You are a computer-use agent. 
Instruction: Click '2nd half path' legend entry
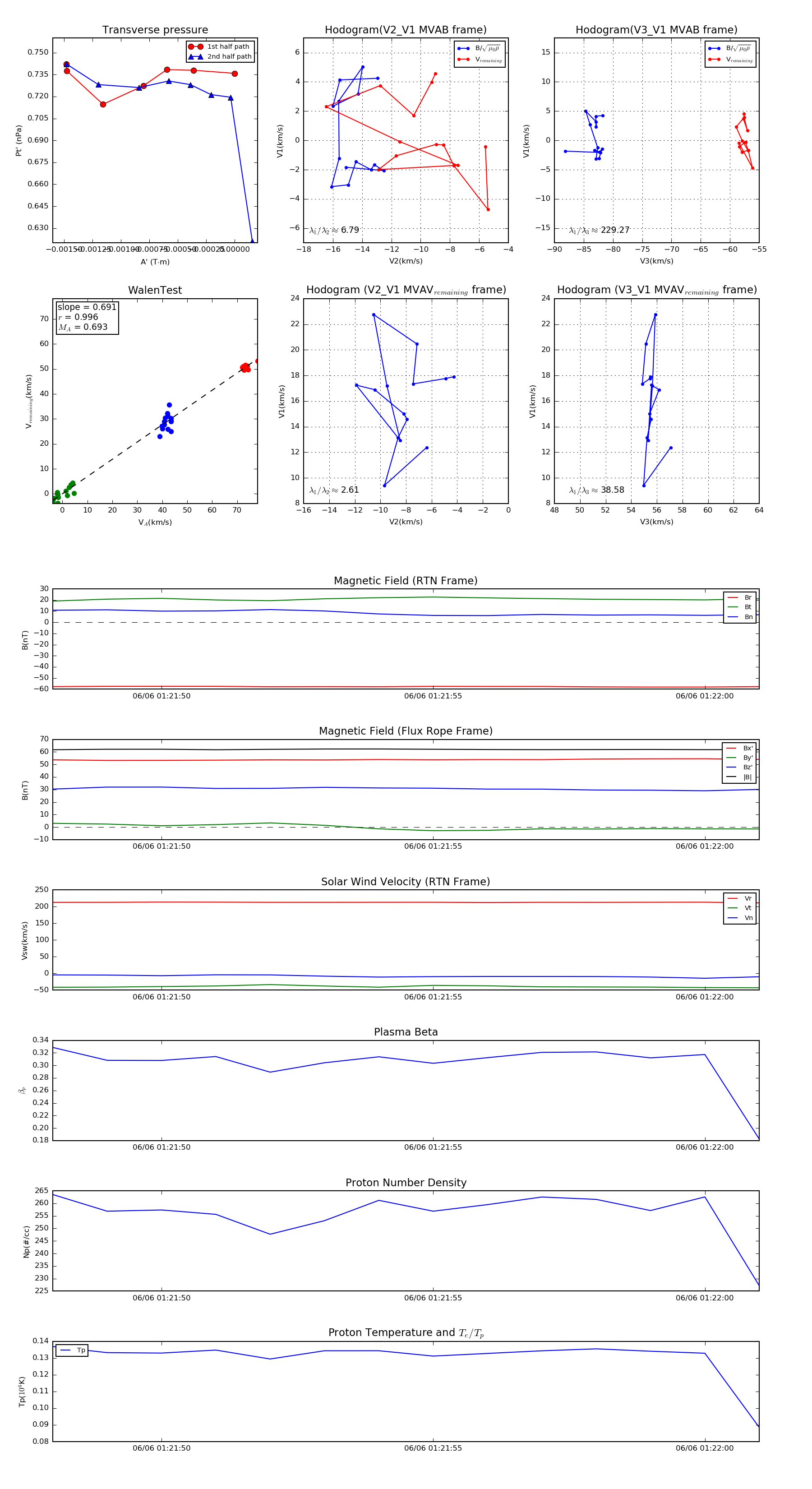click(x=220, y=57)
